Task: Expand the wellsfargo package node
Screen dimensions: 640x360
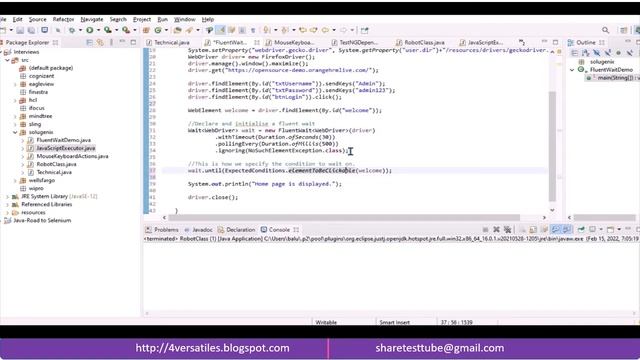Action: [x=15, y=180]
